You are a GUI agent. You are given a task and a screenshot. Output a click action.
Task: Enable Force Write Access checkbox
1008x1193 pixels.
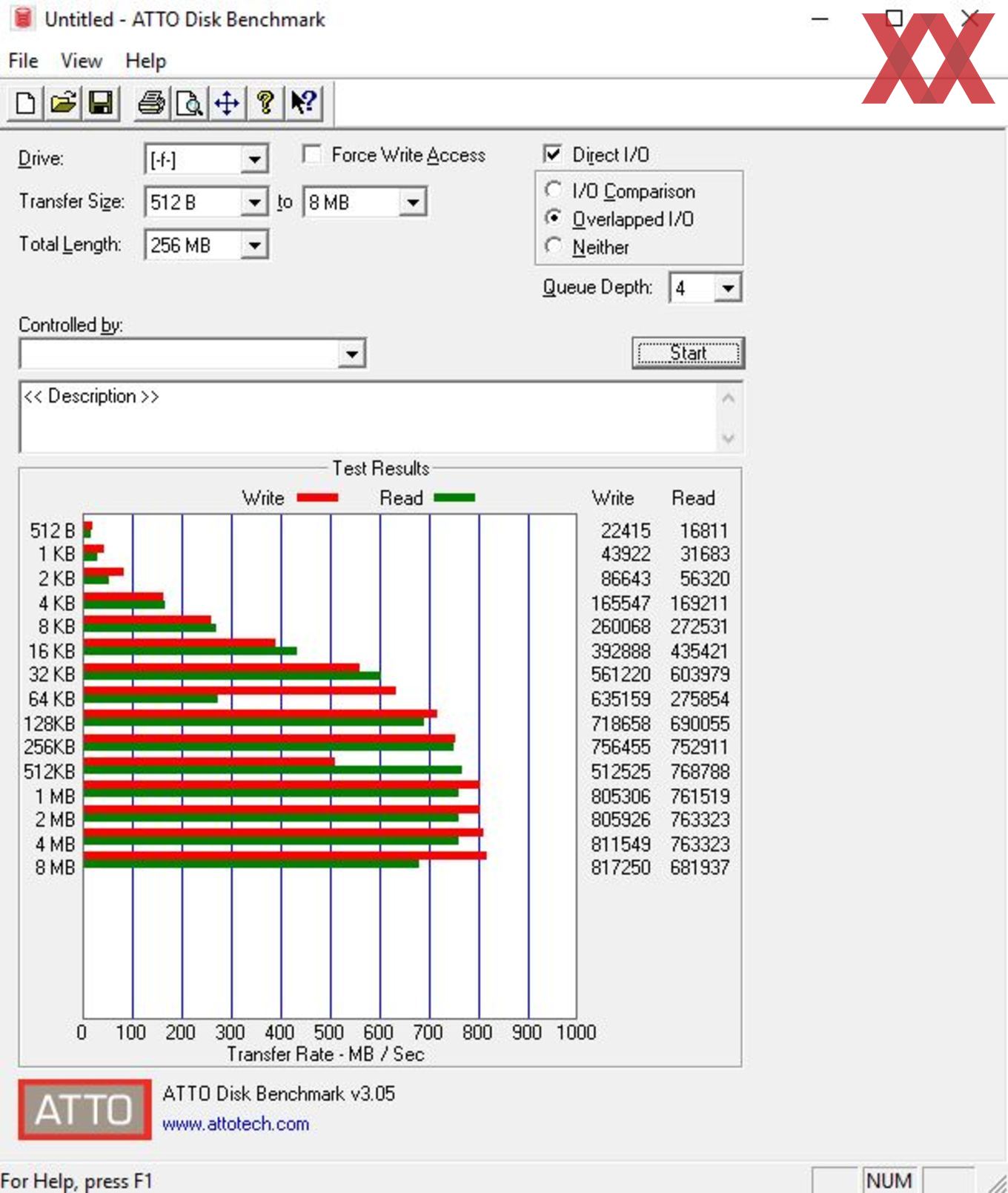[313, 154]
